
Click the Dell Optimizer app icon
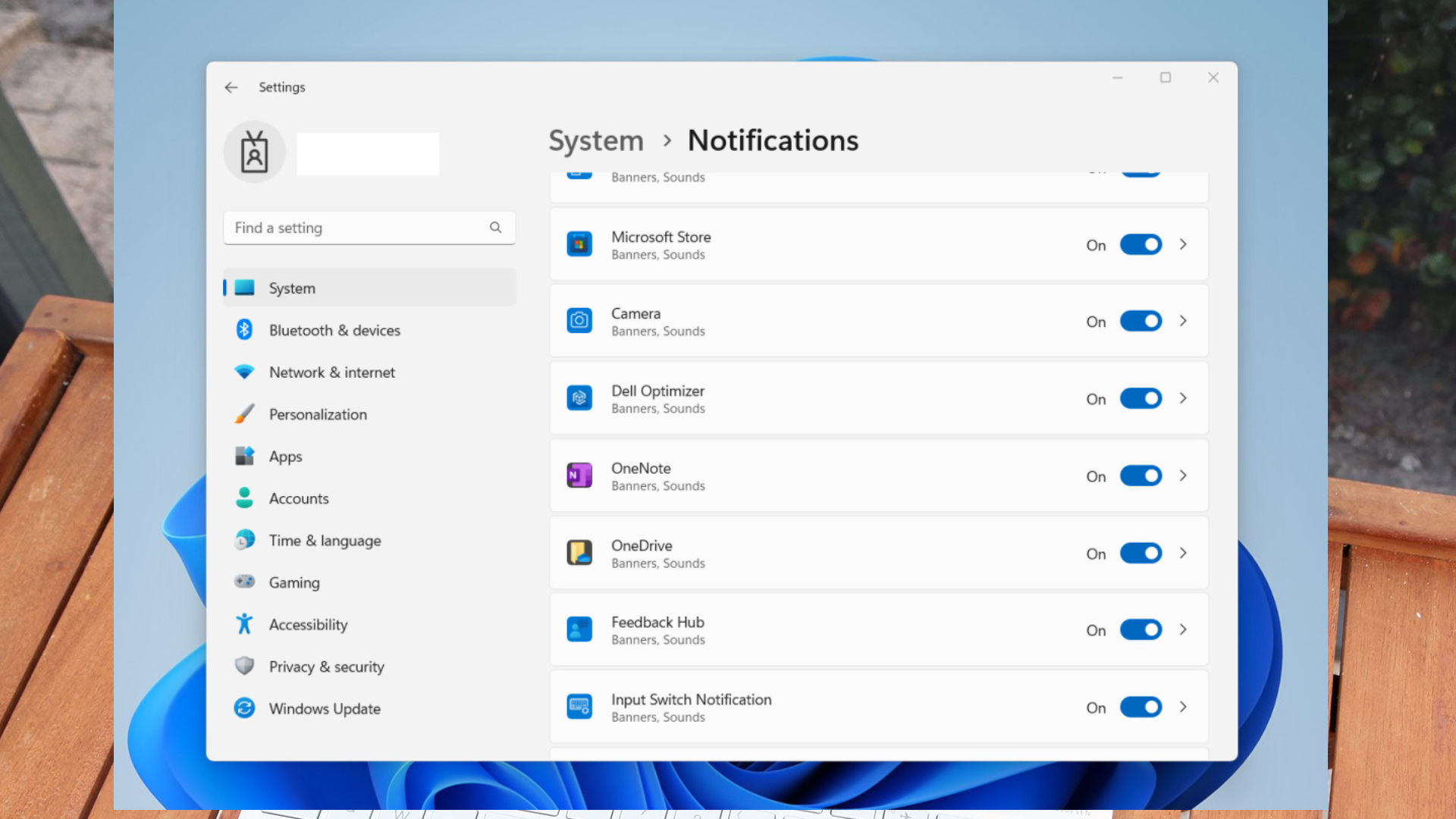click(579, 398)
